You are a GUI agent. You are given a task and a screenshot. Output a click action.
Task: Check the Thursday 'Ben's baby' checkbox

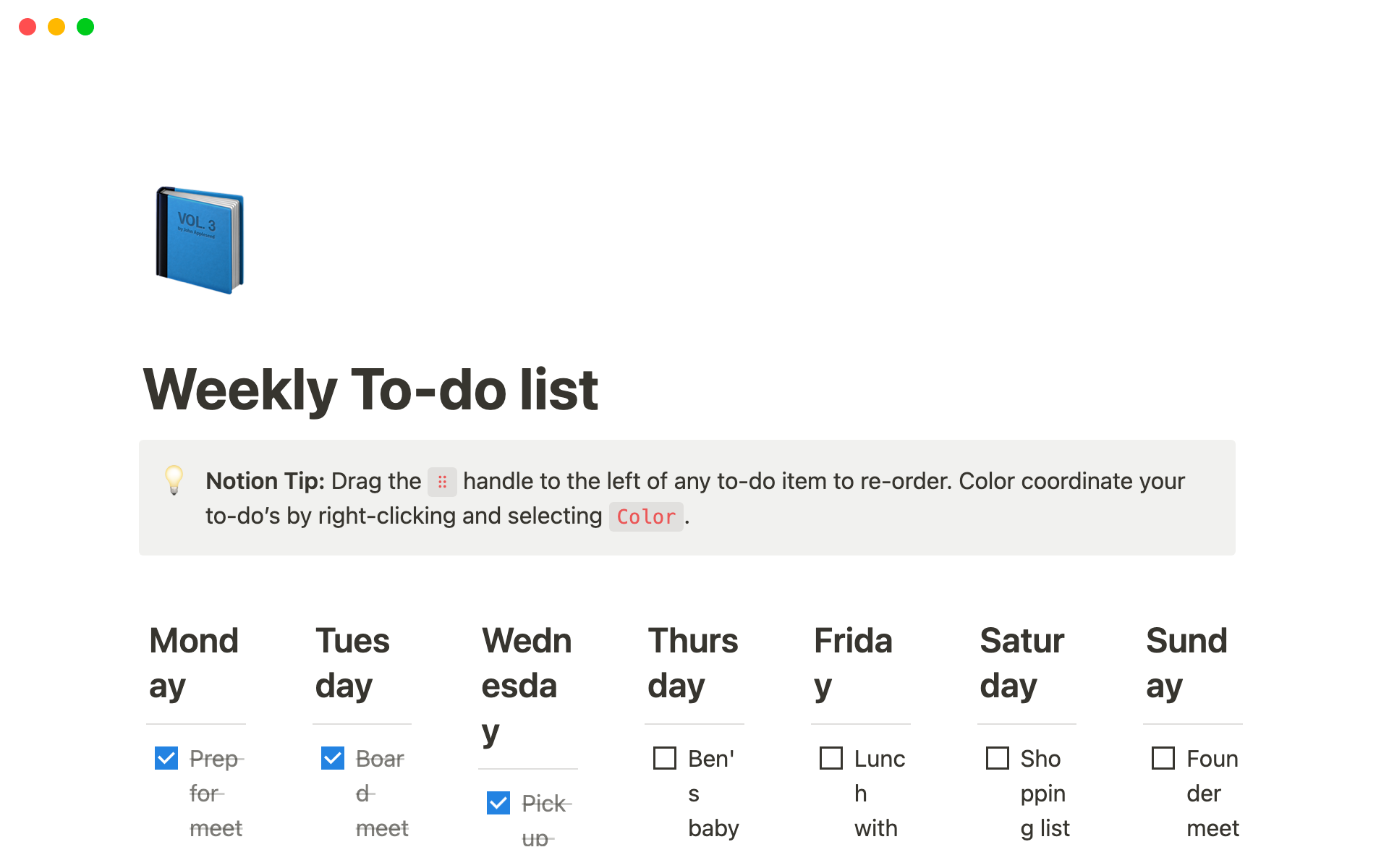(x=665, y=758)
